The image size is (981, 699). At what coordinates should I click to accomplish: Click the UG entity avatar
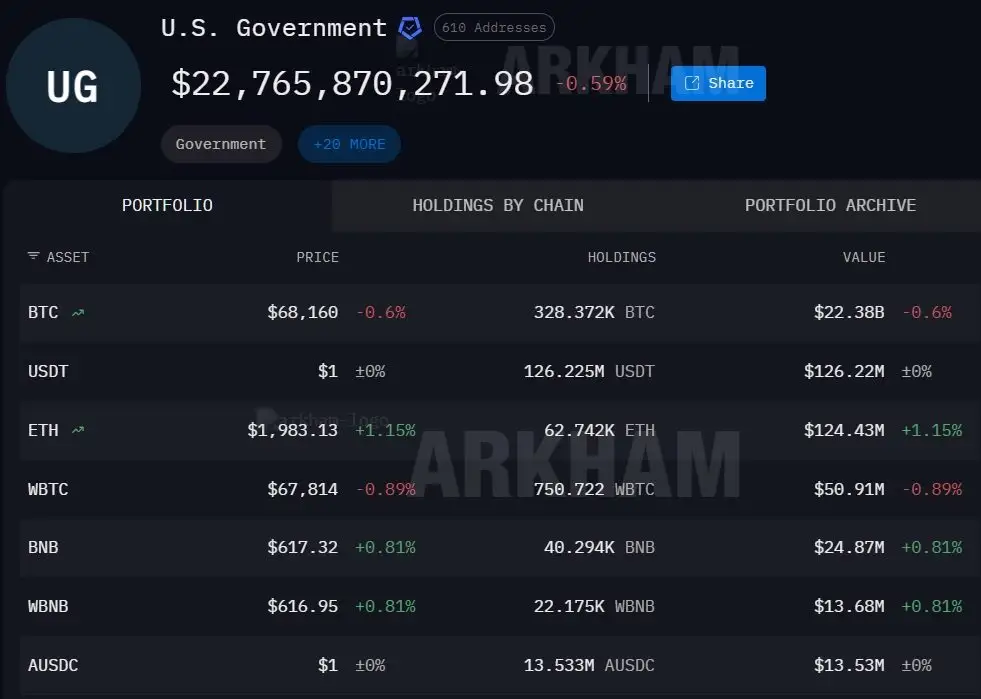pyautogui.click(x=72, y=86)
